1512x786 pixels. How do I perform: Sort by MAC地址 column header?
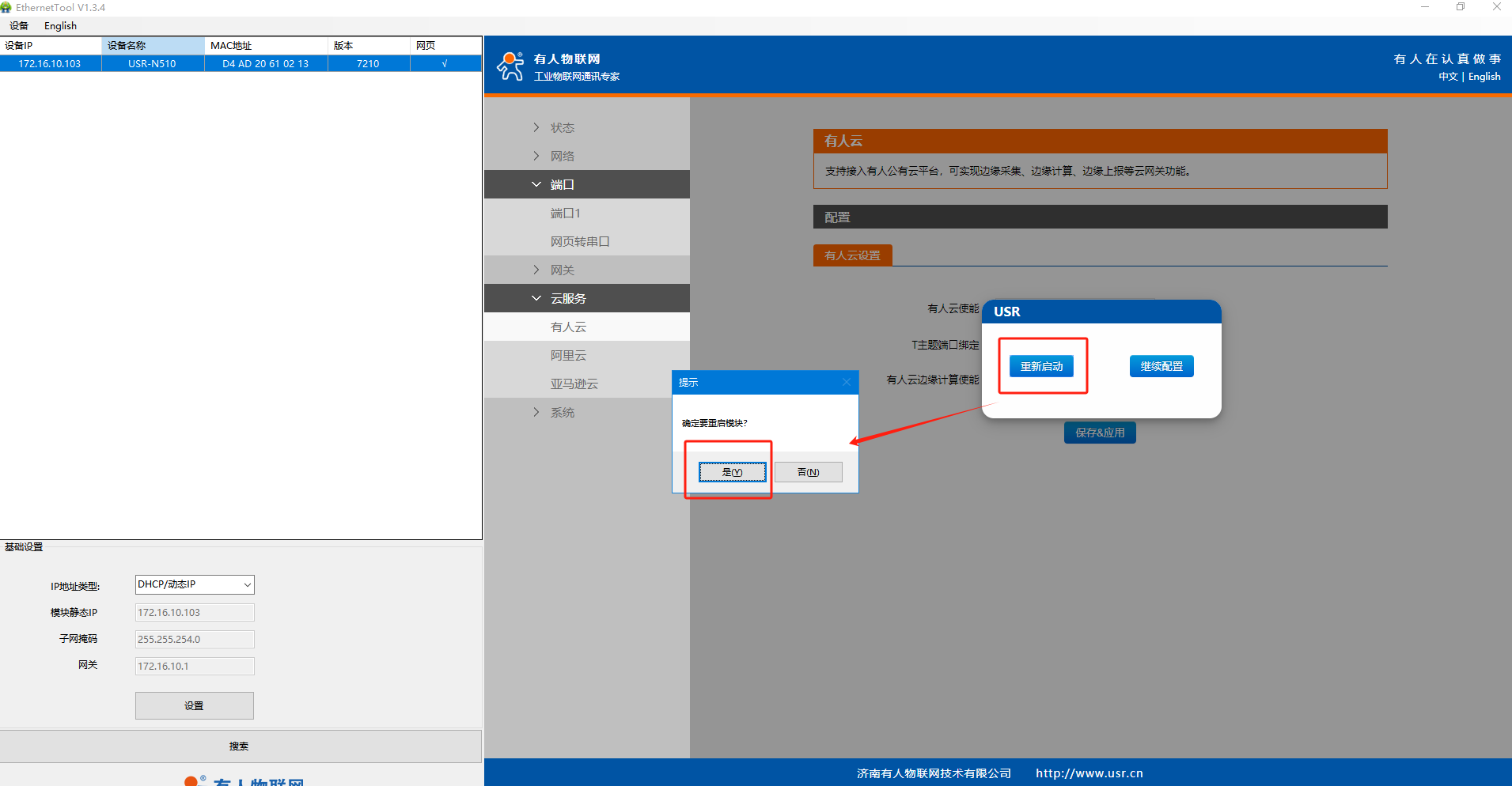[266, 46]
